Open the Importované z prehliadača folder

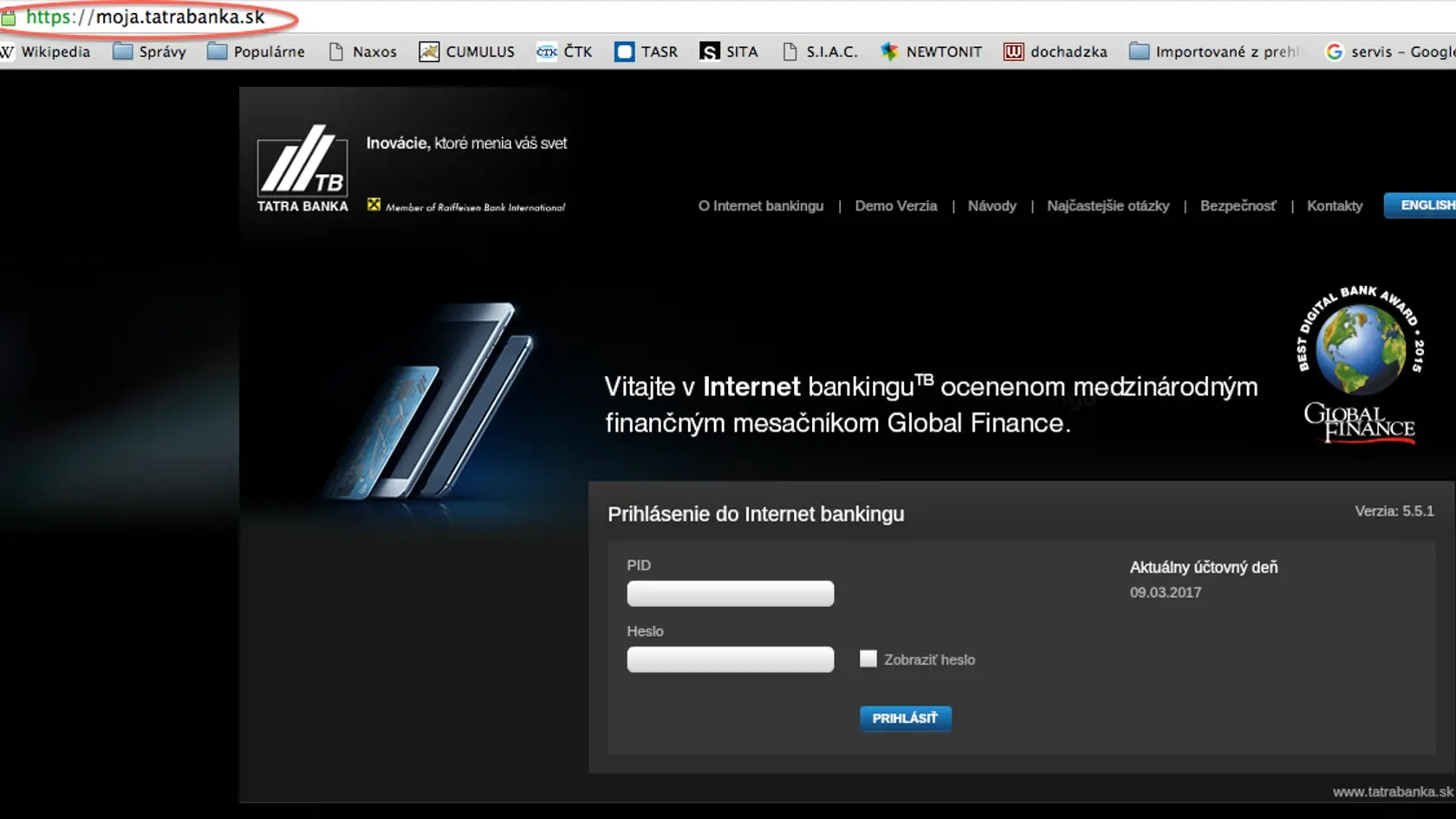click(1215, 52)
